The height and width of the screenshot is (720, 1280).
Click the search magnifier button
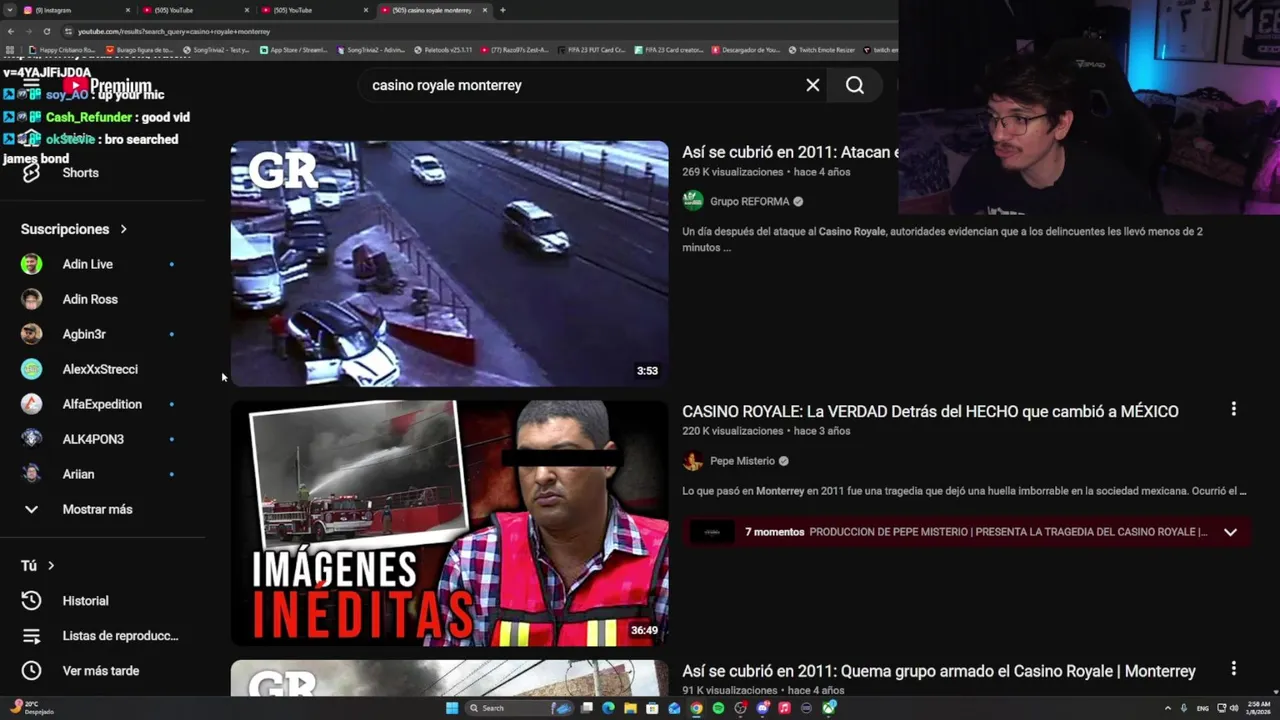click(x=854, y=85)
